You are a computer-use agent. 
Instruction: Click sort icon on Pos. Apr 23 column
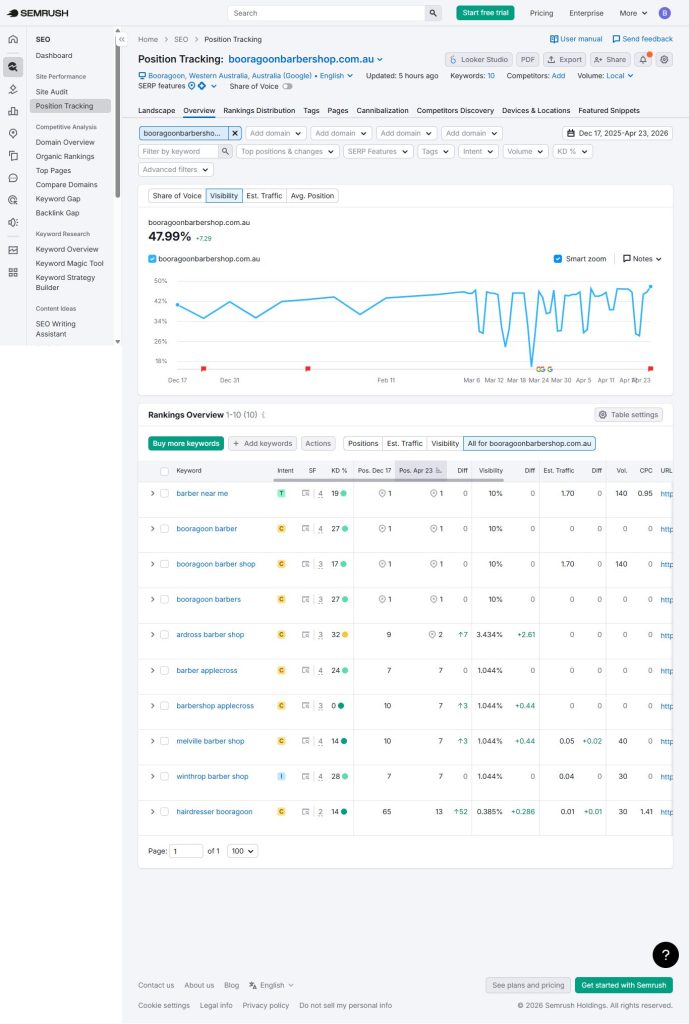point(438,470)
